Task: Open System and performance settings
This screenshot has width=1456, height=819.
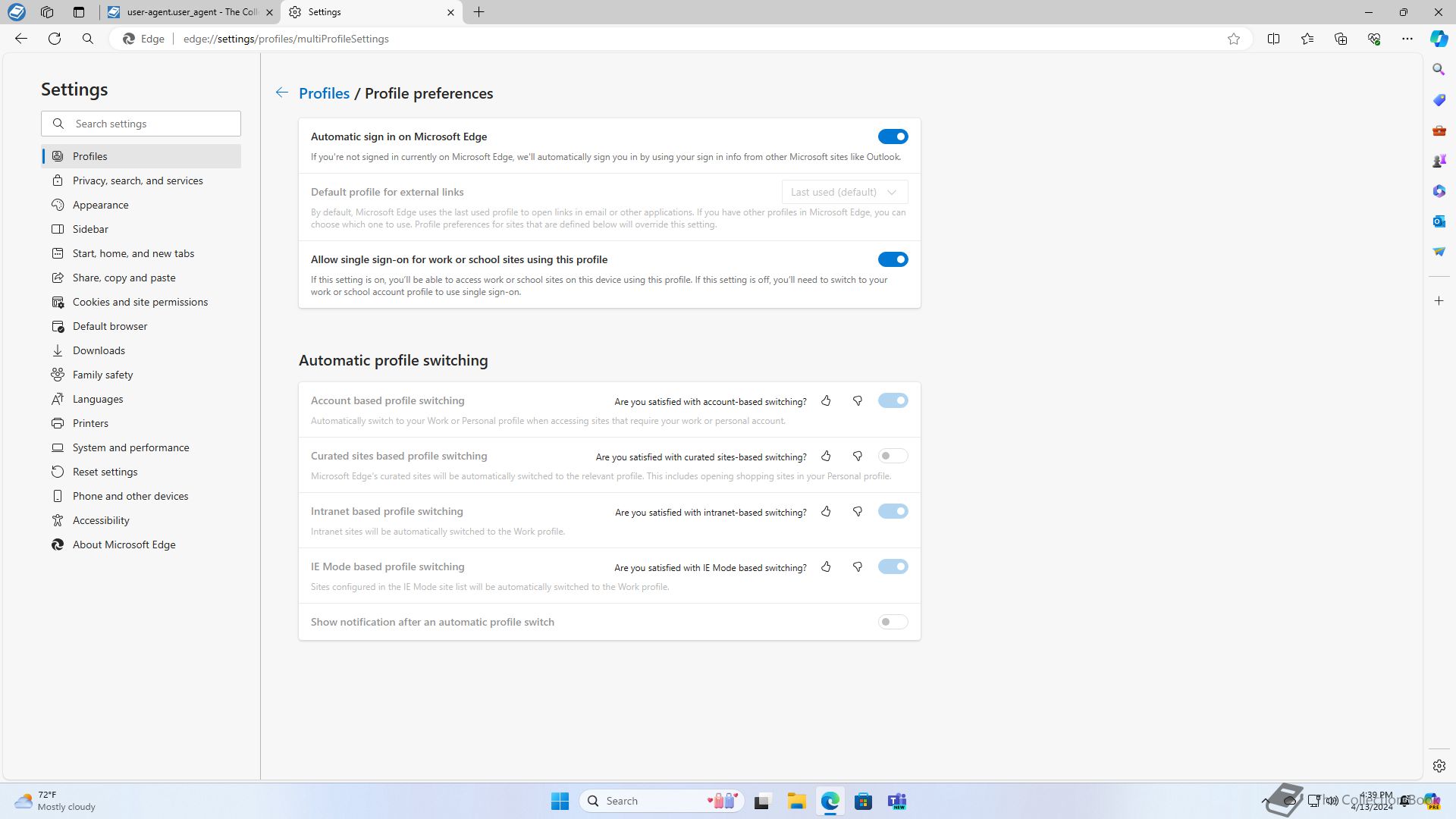Action: (x=141, y=447)
